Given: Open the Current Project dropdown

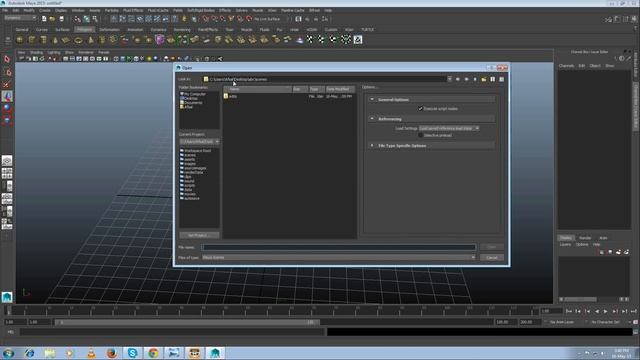Looking at the screenshot, I should (x=200, y=142).
